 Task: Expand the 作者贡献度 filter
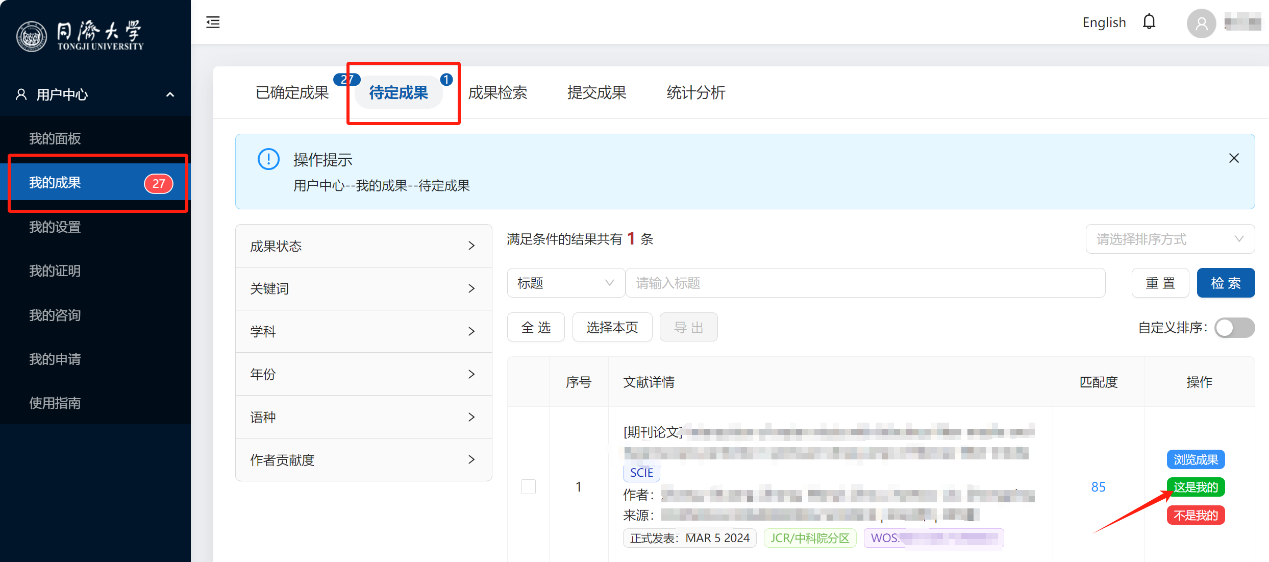click(363, 460)
